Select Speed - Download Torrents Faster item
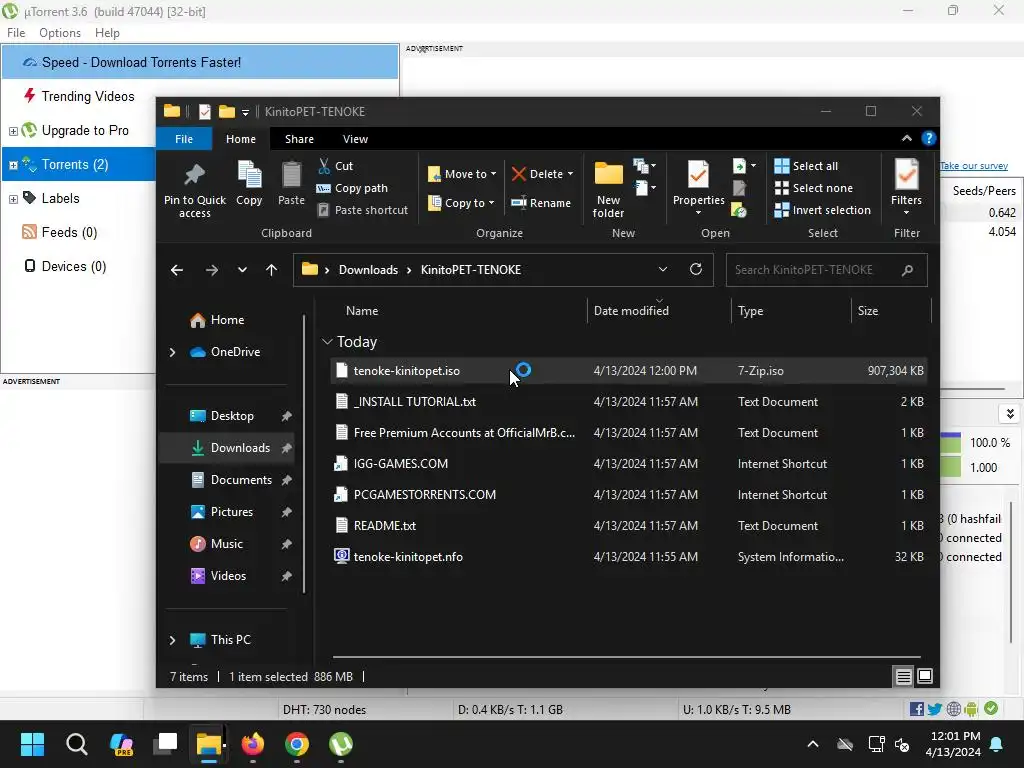This screenshot has width=1024, height=768. pos(200,62)
